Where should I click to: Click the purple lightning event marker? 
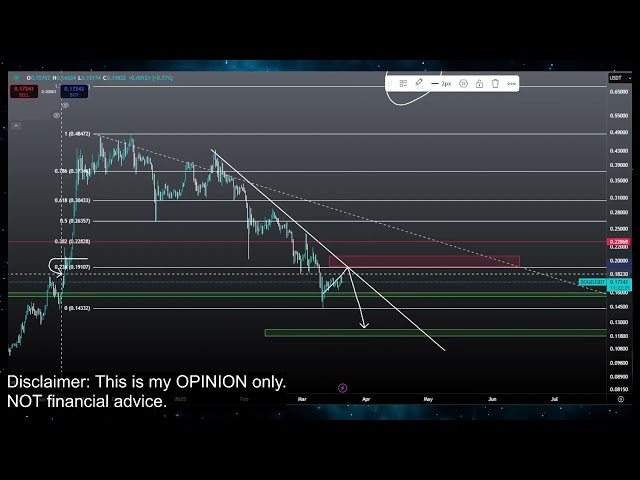pyautogui.click(x=342, y=387)
